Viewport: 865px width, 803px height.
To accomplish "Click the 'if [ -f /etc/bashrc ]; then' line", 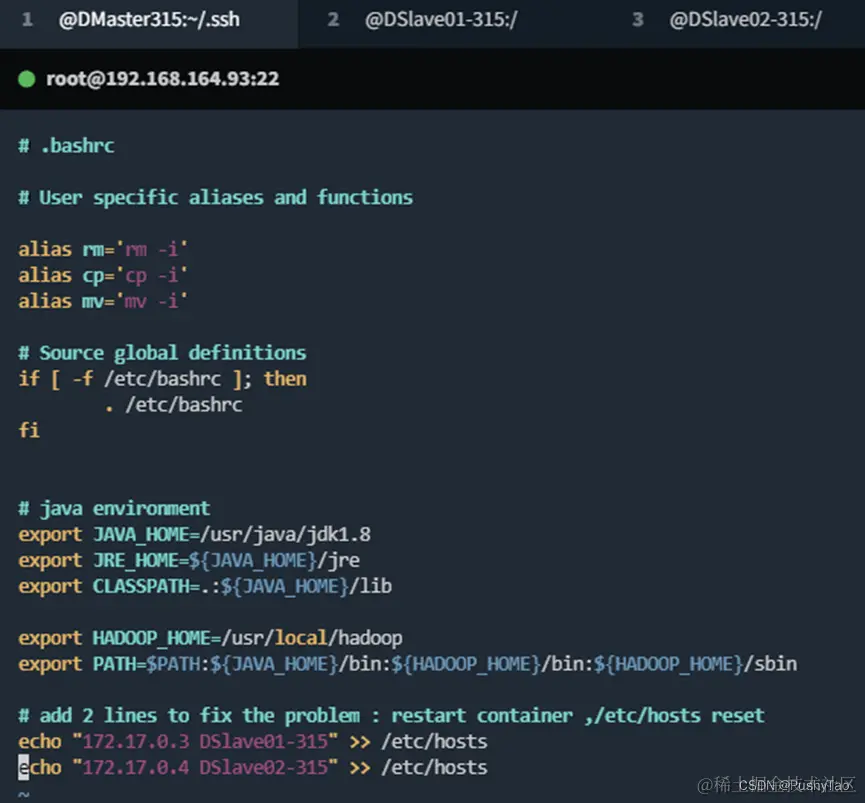I will click(162, 379).
